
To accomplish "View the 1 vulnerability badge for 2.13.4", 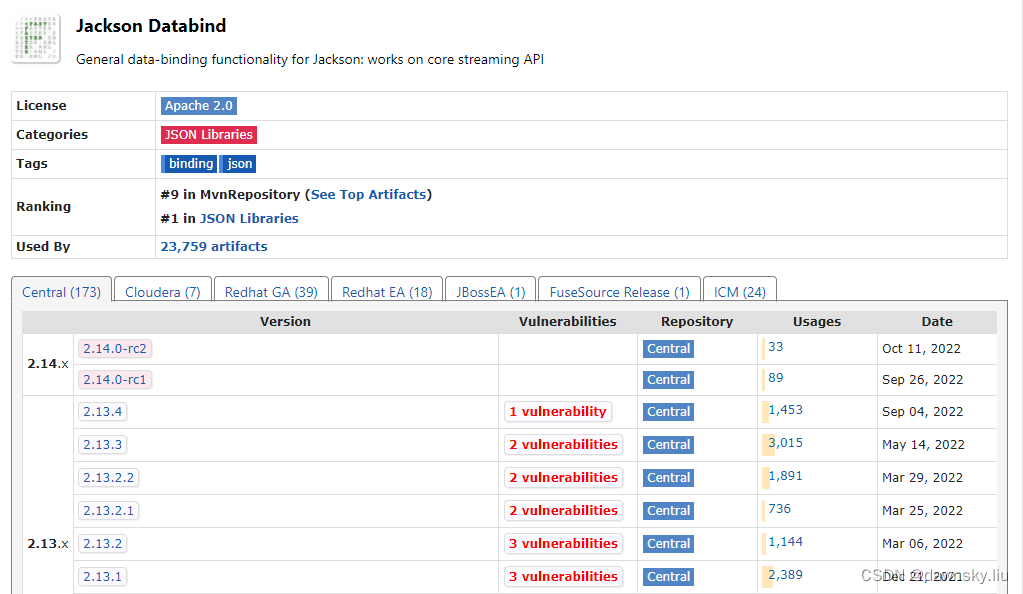I will [x=558, y=412].
